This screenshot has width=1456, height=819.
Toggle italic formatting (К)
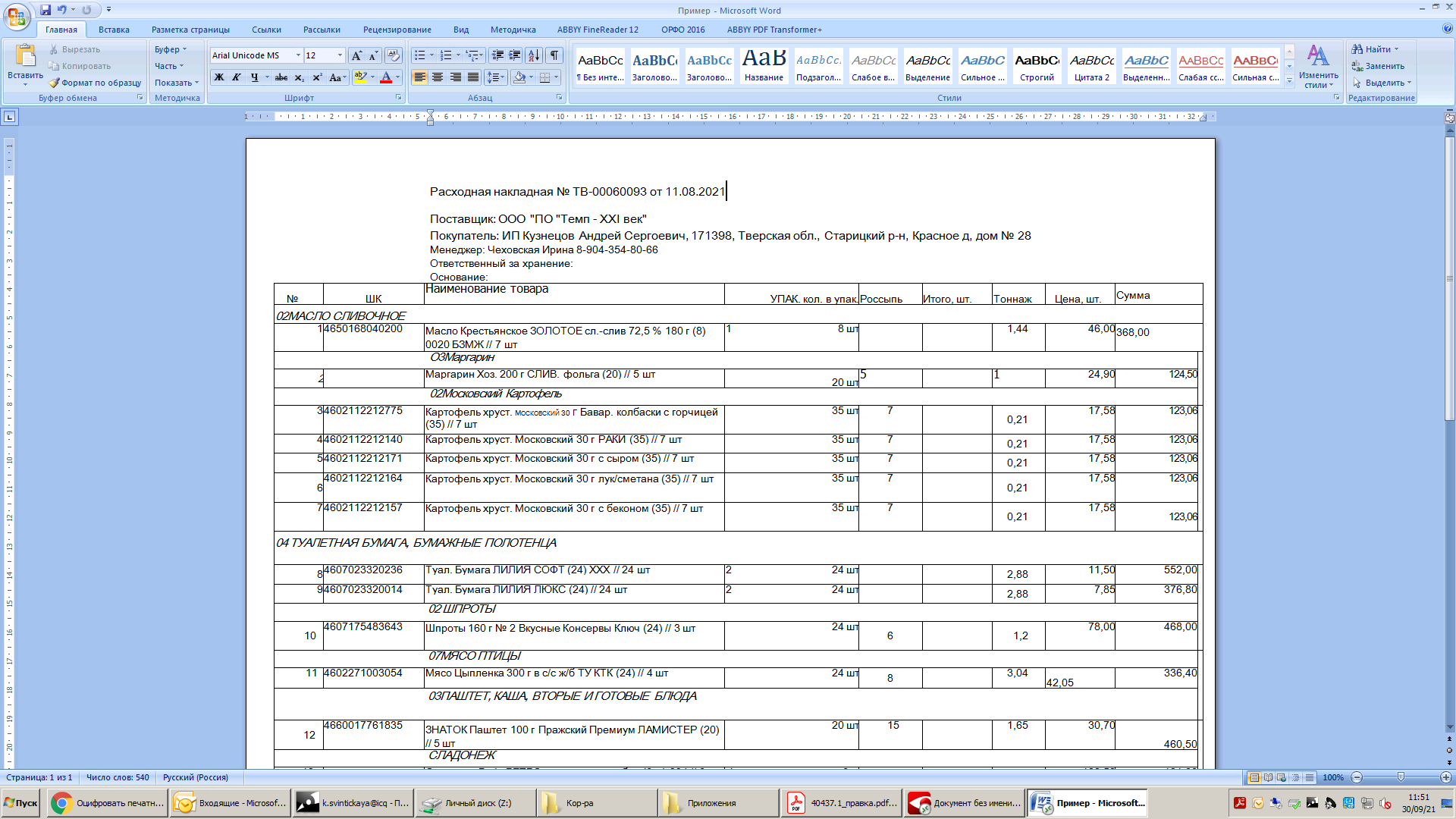237,77
